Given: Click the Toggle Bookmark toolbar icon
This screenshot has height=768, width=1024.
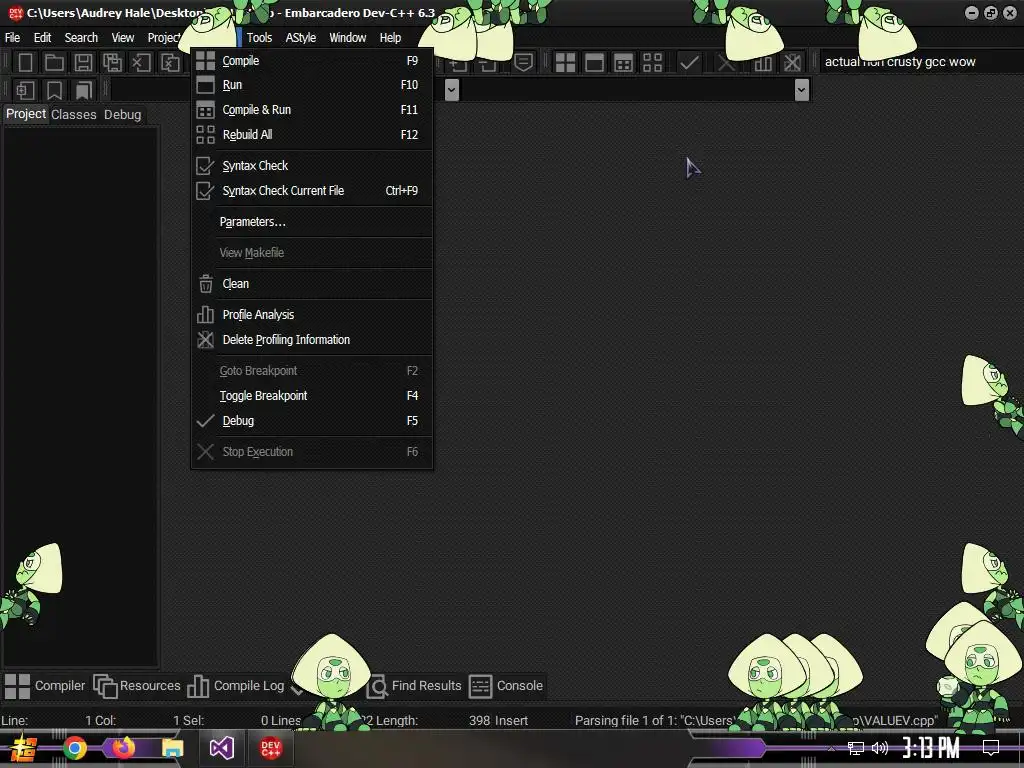Looking at the screenshot, I should pos(54,90).
